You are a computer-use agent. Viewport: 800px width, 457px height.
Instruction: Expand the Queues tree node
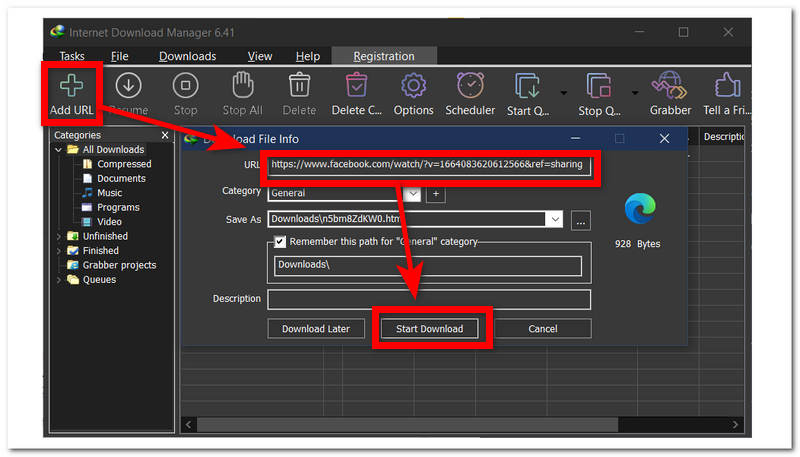pyautogui.click(x=59, y=280)
